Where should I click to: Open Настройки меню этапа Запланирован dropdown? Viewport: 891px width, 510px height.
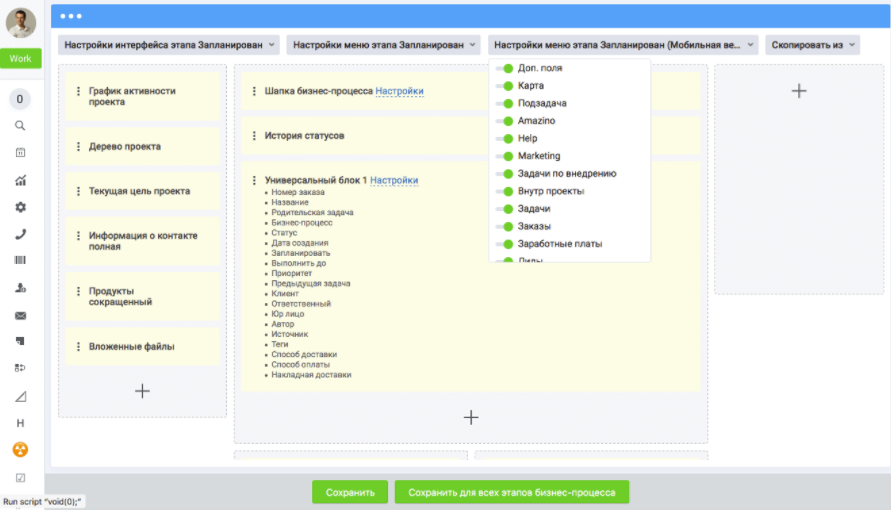(x=384, y=45)
